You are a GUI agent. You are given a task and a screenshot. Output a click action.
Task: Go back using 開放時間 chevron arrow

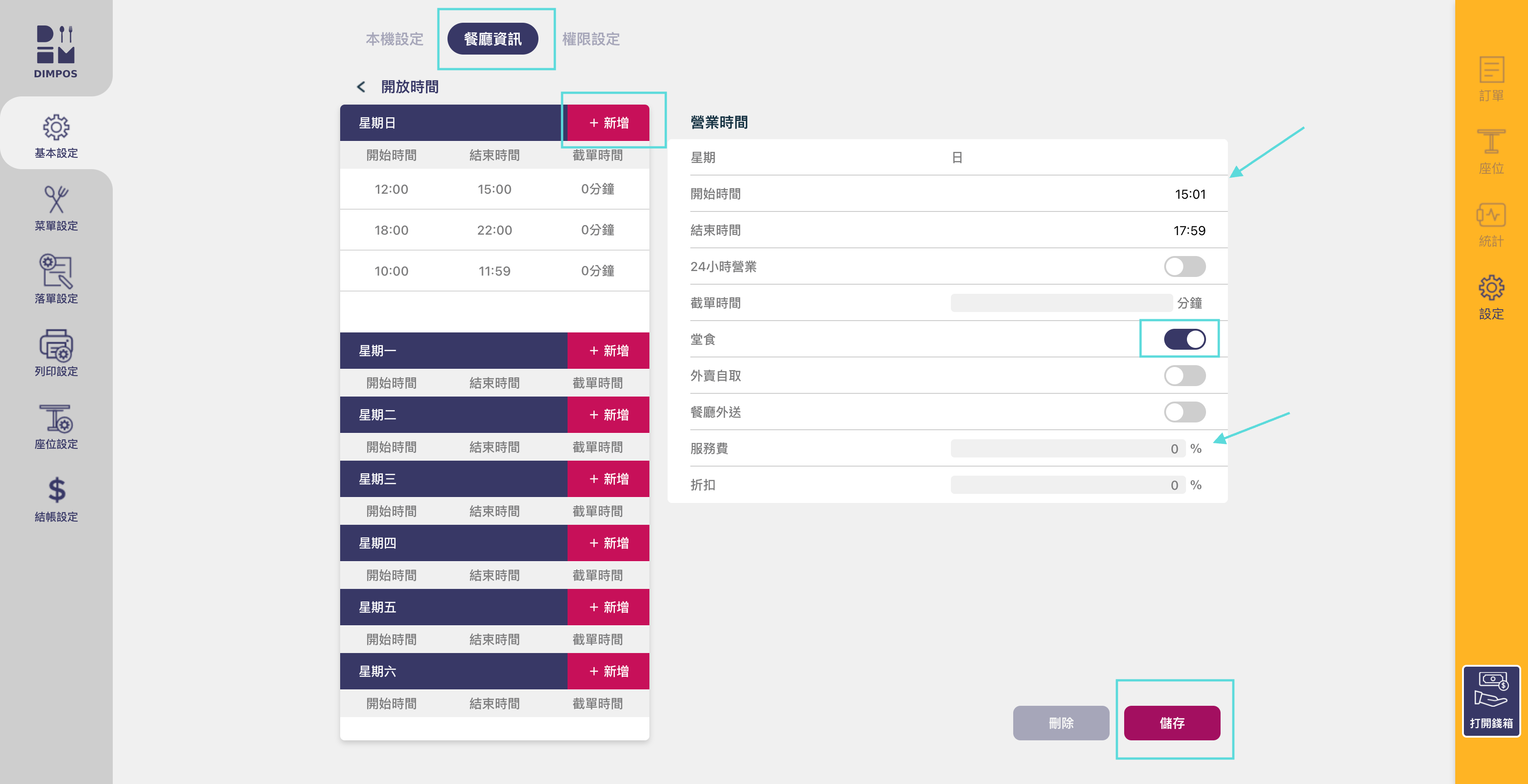[361, 87]
